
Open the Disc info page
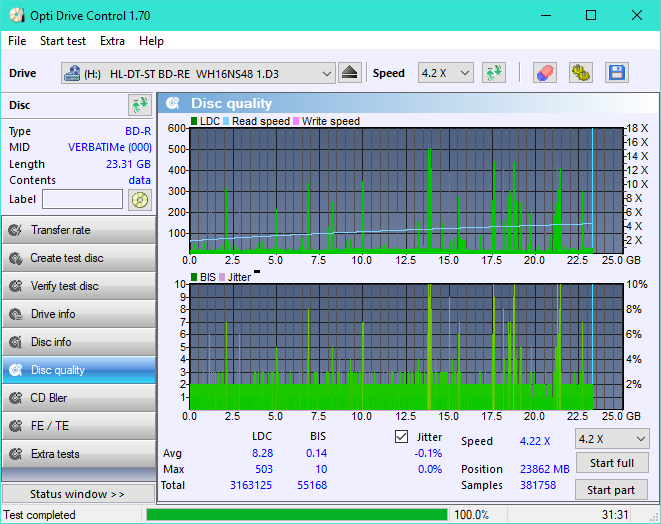(79, 342)
